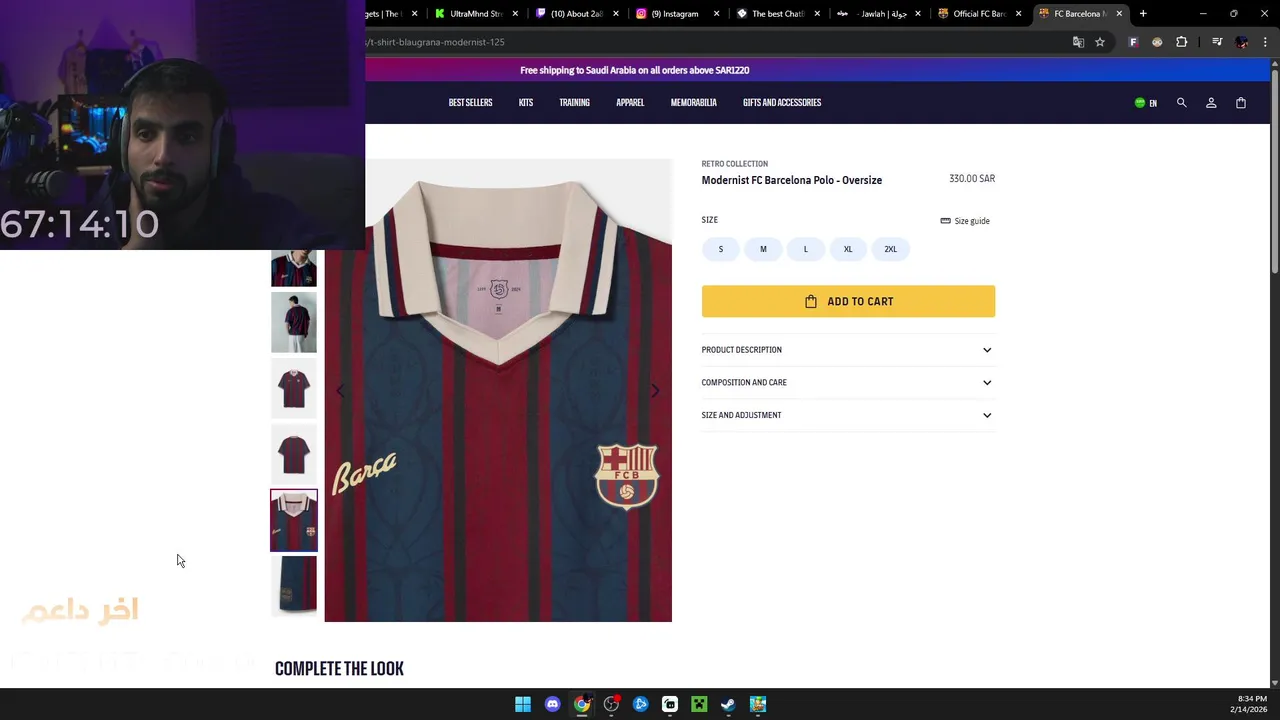Open the Apparel menu

tap(630, 103)
